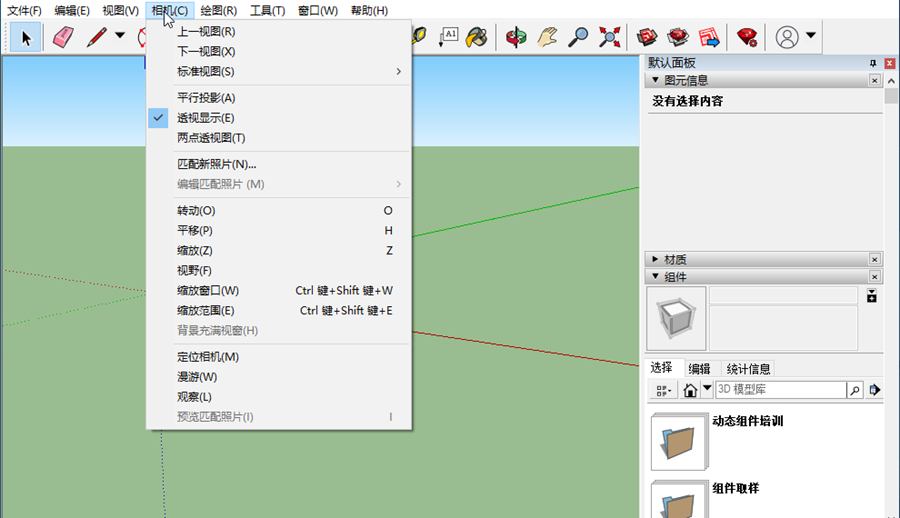Select the Text label A1 tool

[448, 37]
